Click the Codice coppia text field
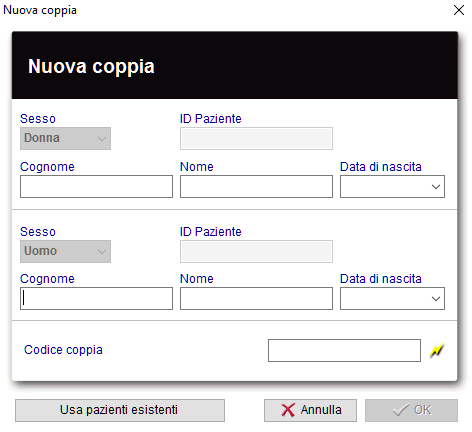The height and width of the screenshot is (432, 472). pos(344,350)
